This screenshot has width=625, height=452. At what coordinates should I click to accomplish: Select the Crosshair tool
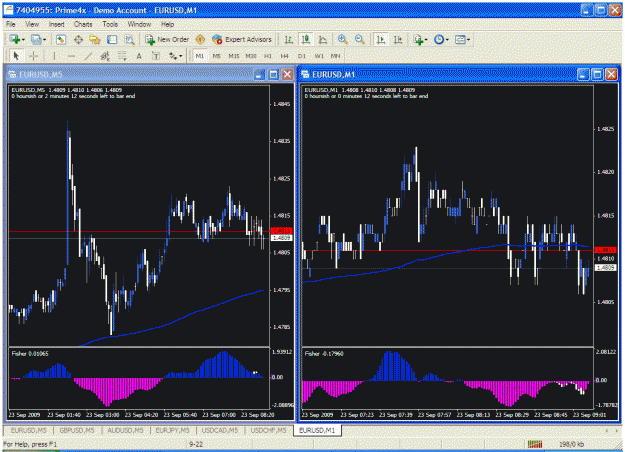point(33,56)
